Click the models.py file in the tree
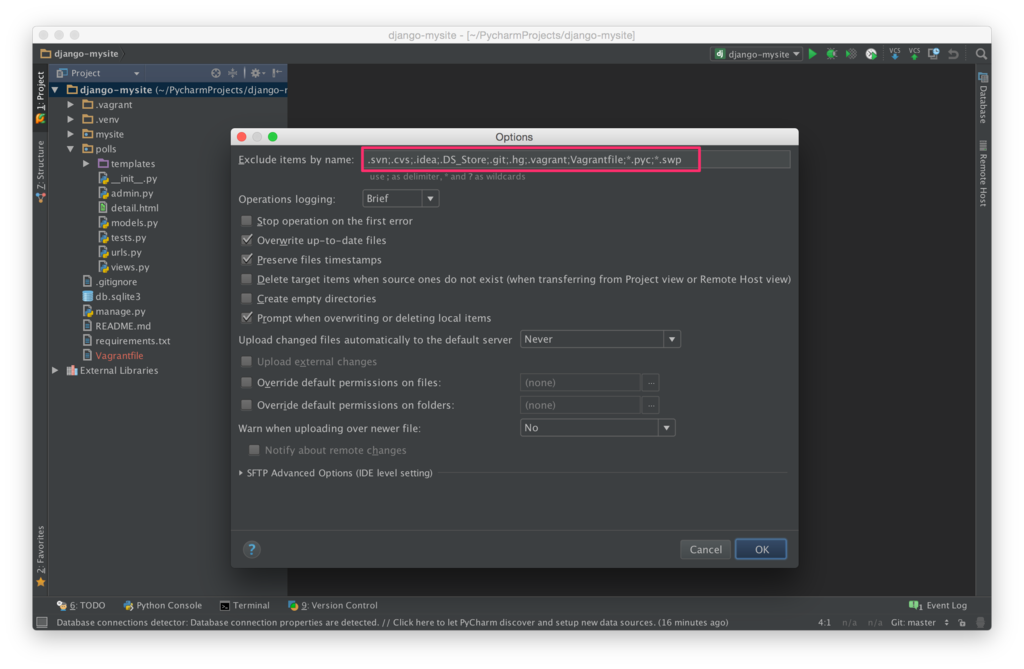This screenshot has height=669, width=1024. tap(128, 223)
